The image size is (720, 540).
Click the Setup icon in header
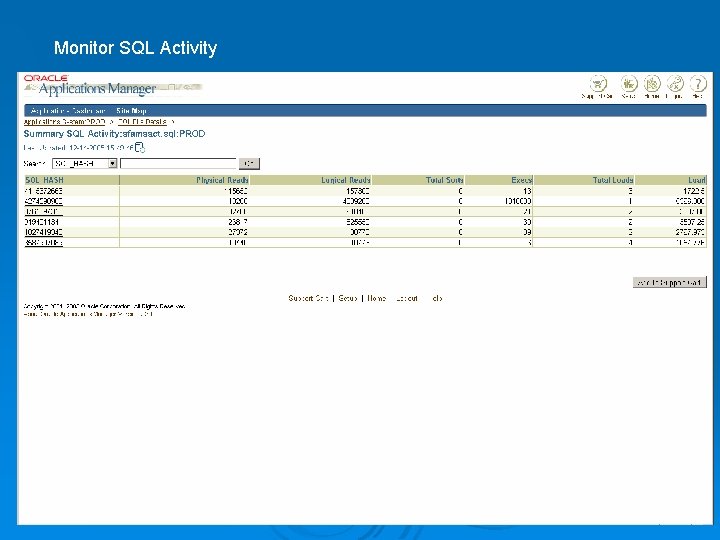tap(629, 84)
